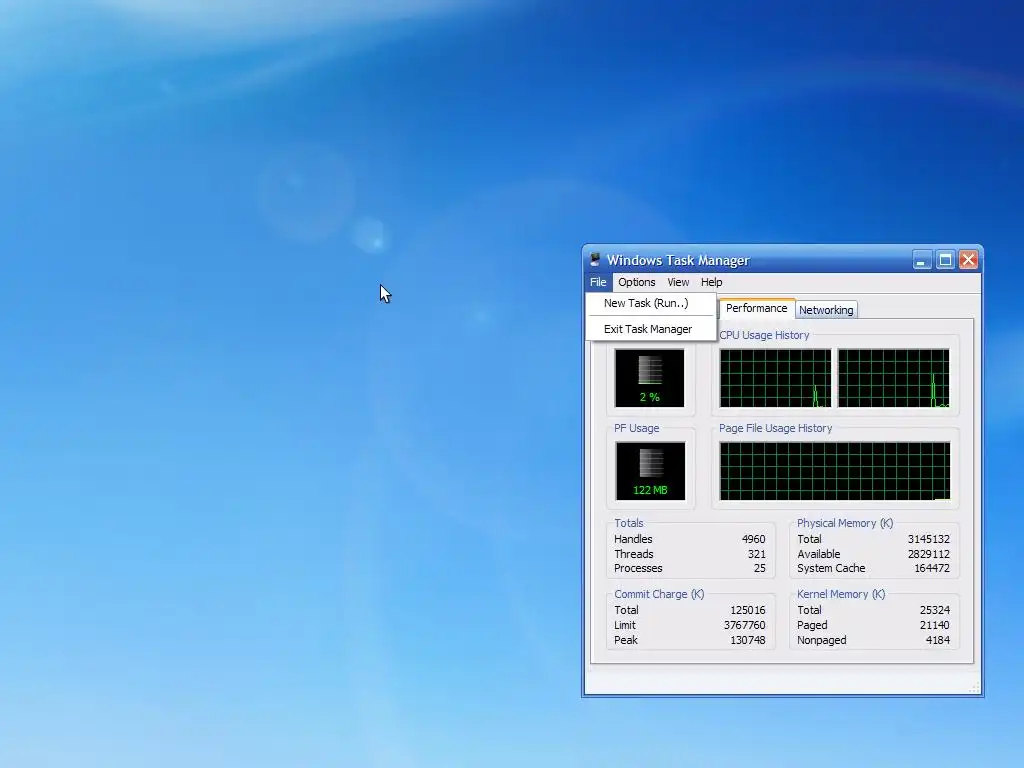Screen dimensions: 1024x768
Task: Click the Page File Usage History label
Action: [x=775, y=428]
